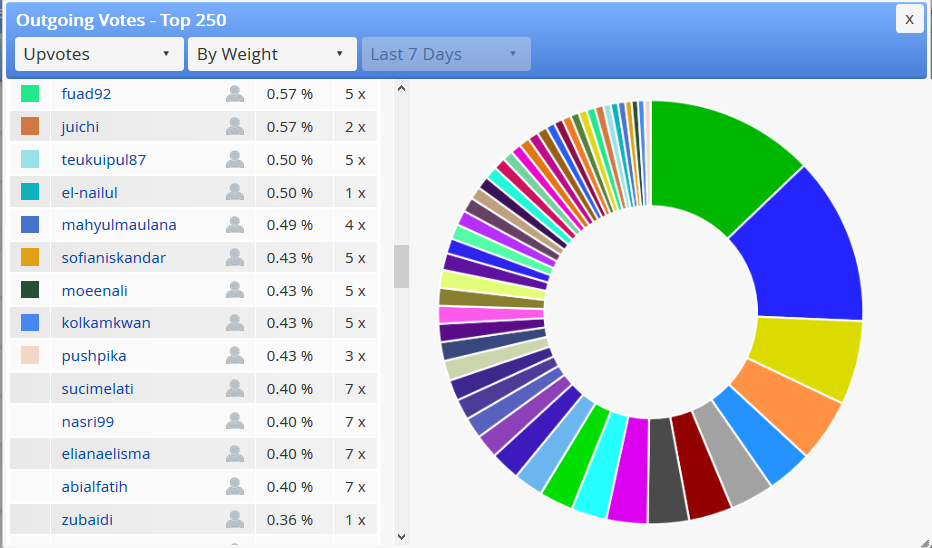Click the person icon next to moeenali
Viewport: 932px width, 548px height.
tap(235, 290)
